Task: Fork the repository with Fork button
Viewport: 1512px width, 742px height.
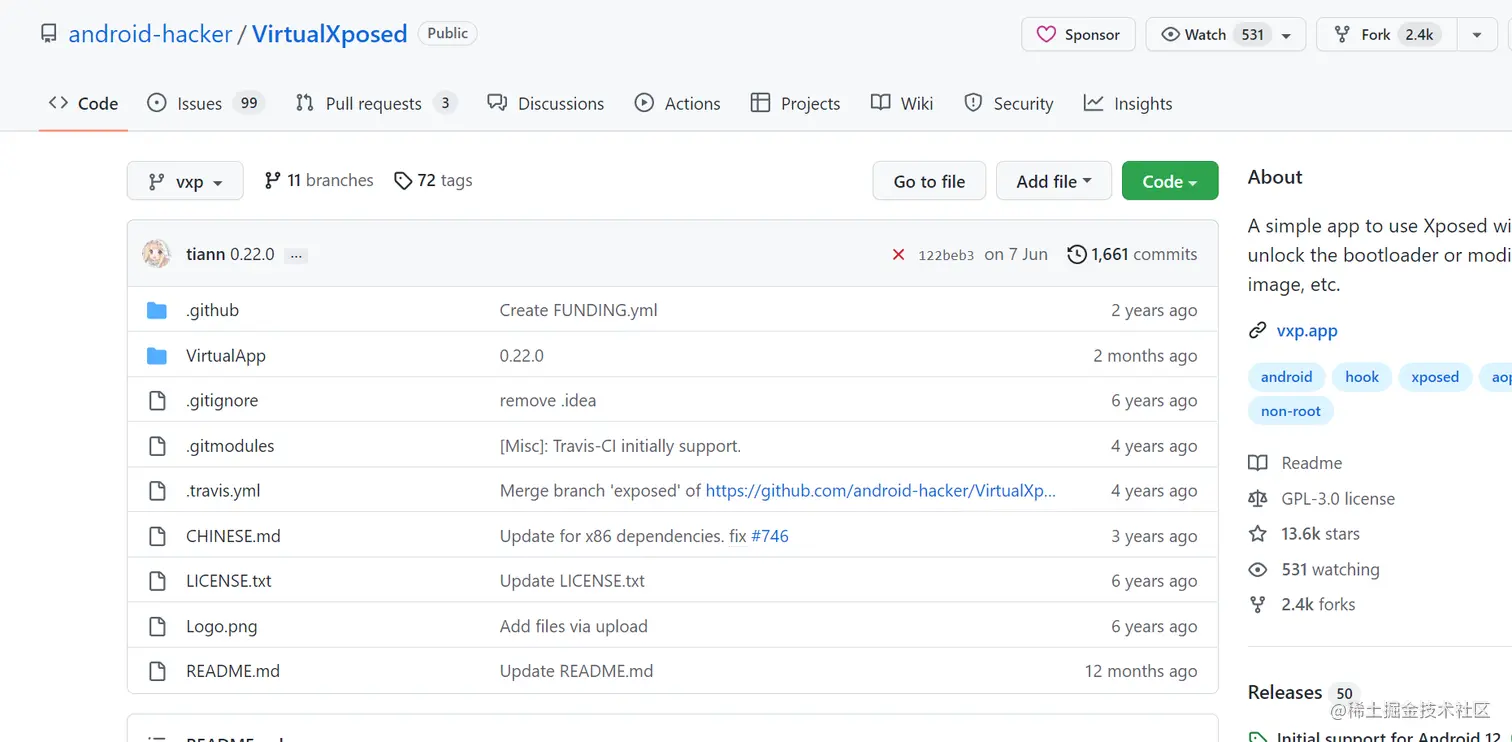Action: click(1386, 34)
